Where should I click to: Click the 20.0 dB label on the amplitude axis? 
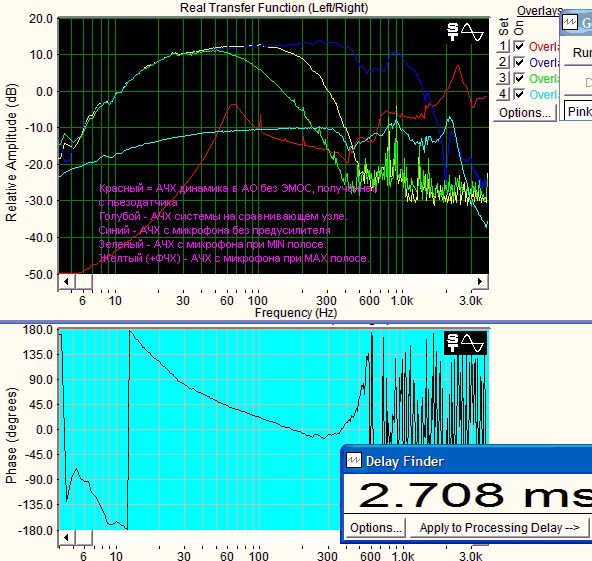(41, 18)
